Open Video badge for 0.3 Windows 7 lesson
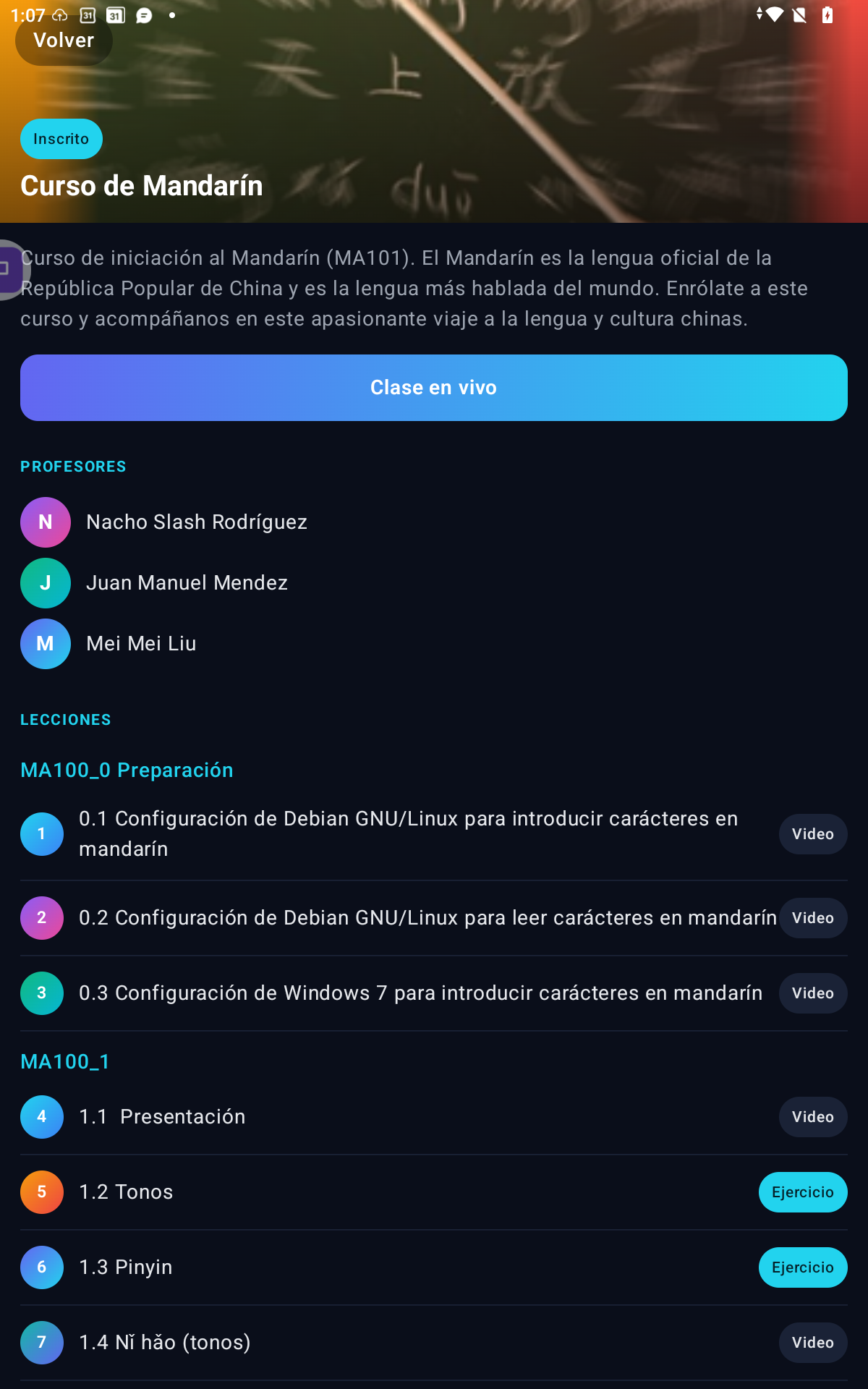 tap(813, 993)
